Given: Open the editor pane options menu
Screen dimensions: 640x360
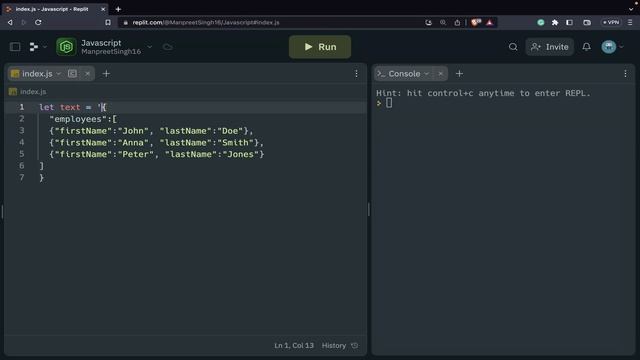Looking at the screenshot, I should click(x=356, y=74).
